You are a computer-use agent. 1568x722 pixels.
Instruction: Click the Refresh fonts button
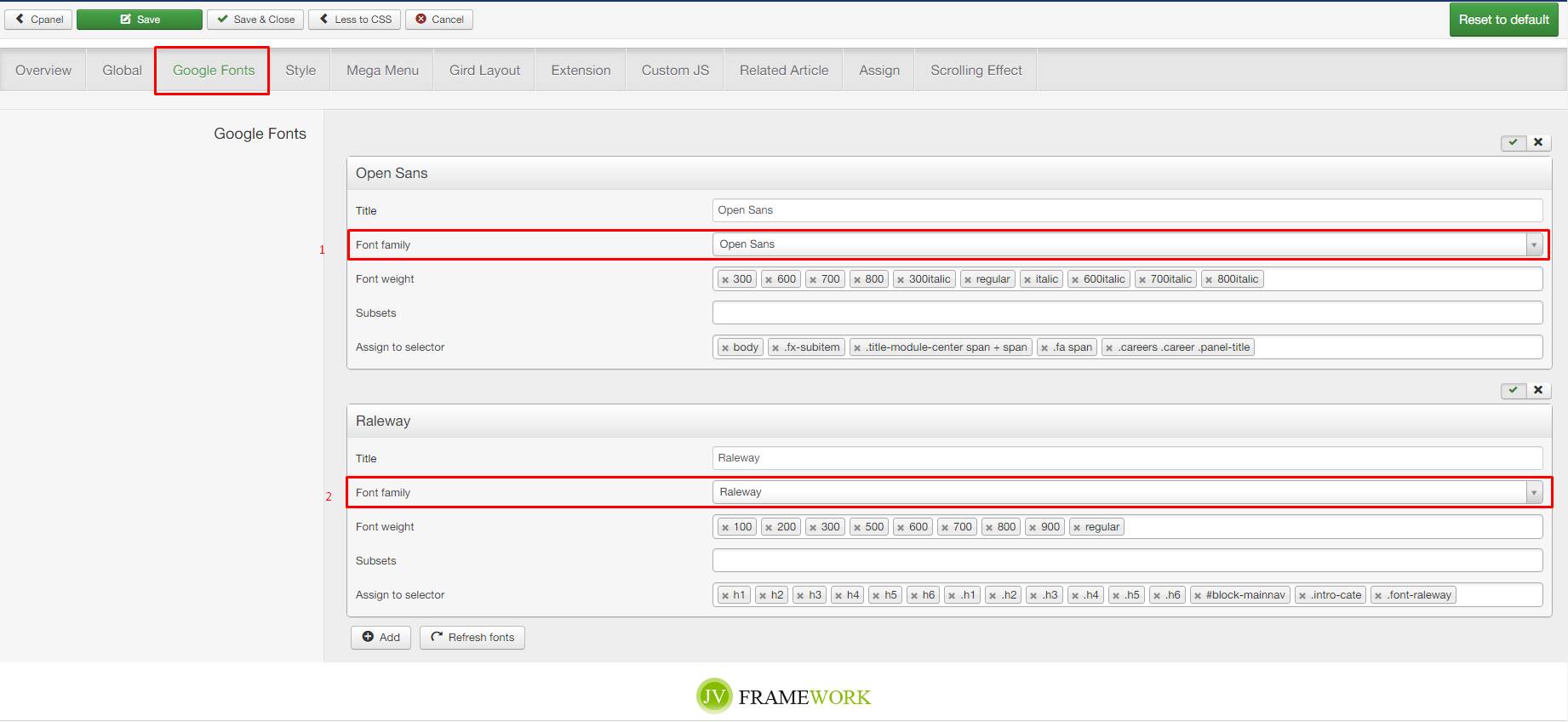pyautogui.click(x=472, y=638)
